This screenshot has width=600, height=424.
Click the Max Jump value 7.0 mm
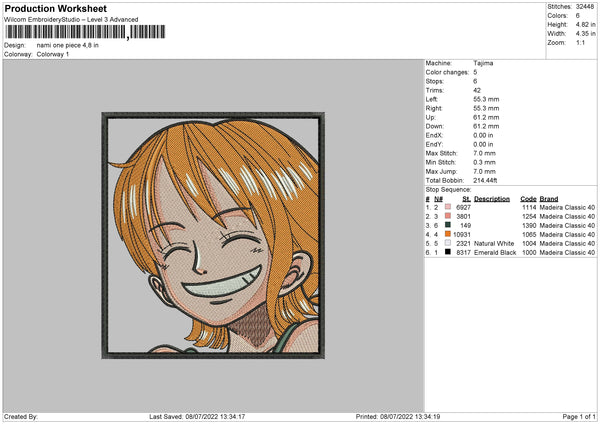point(484,171)
